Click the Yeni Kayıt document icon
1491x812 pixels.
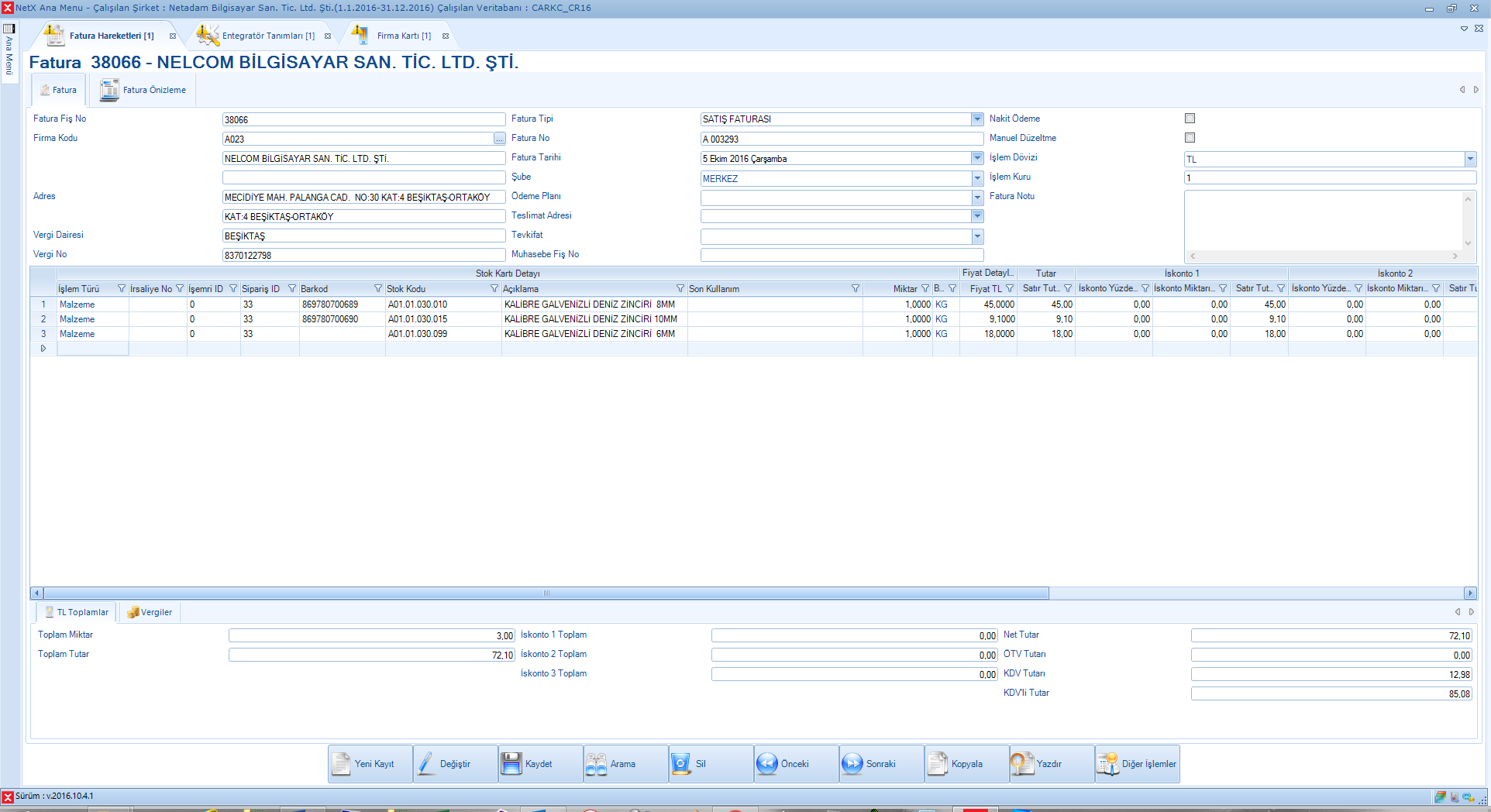point(342,764)
